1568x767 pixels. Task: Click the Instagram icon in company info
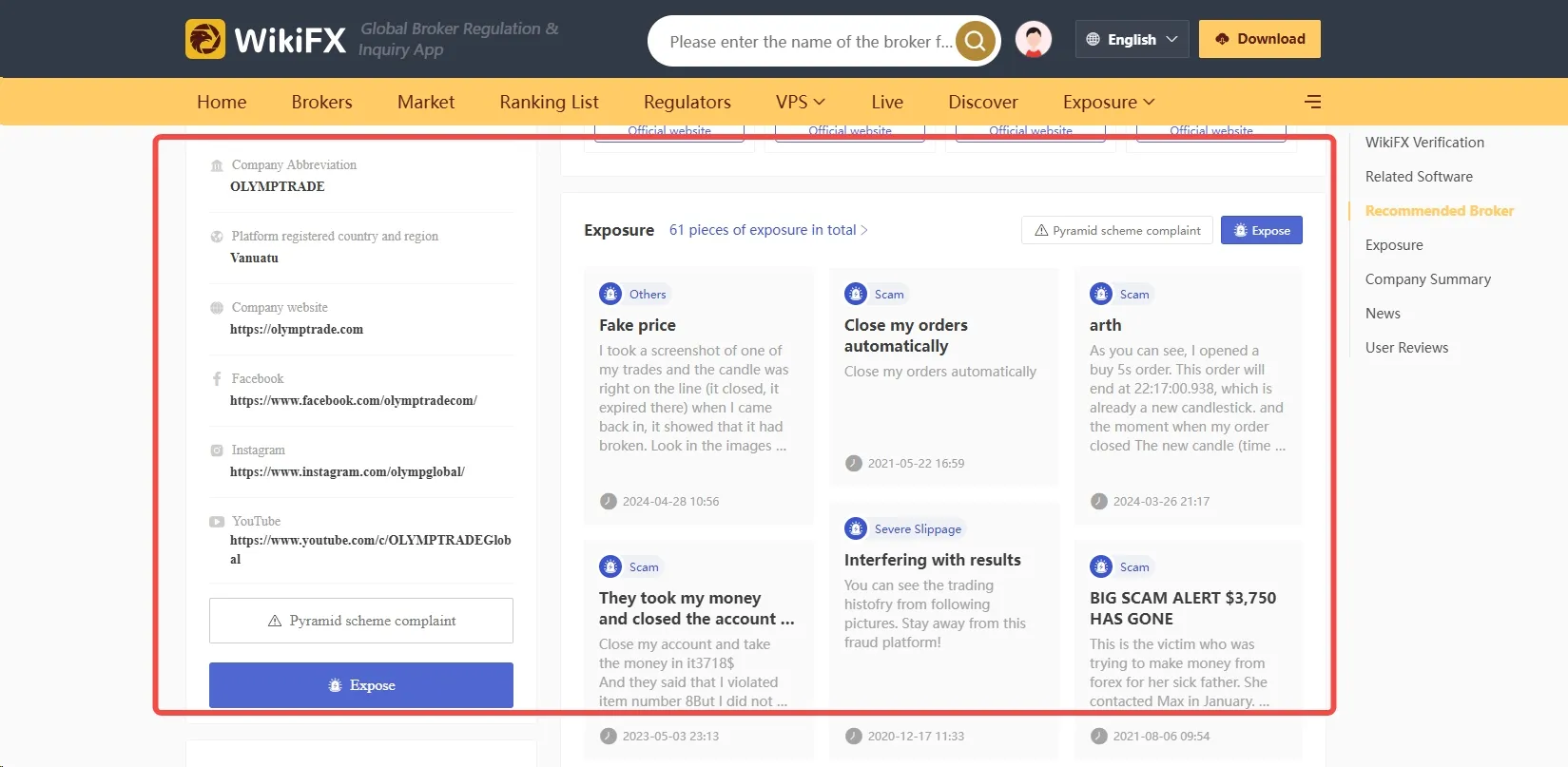(217, 451)
